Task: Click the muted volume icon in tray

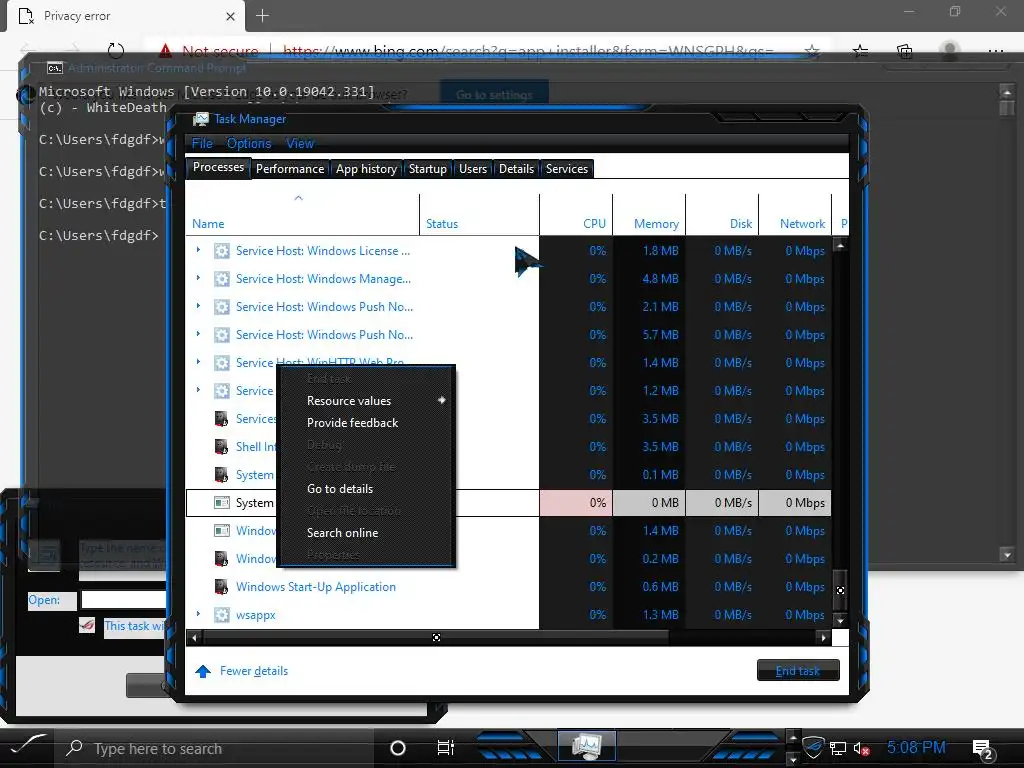Action: point(861,748)
